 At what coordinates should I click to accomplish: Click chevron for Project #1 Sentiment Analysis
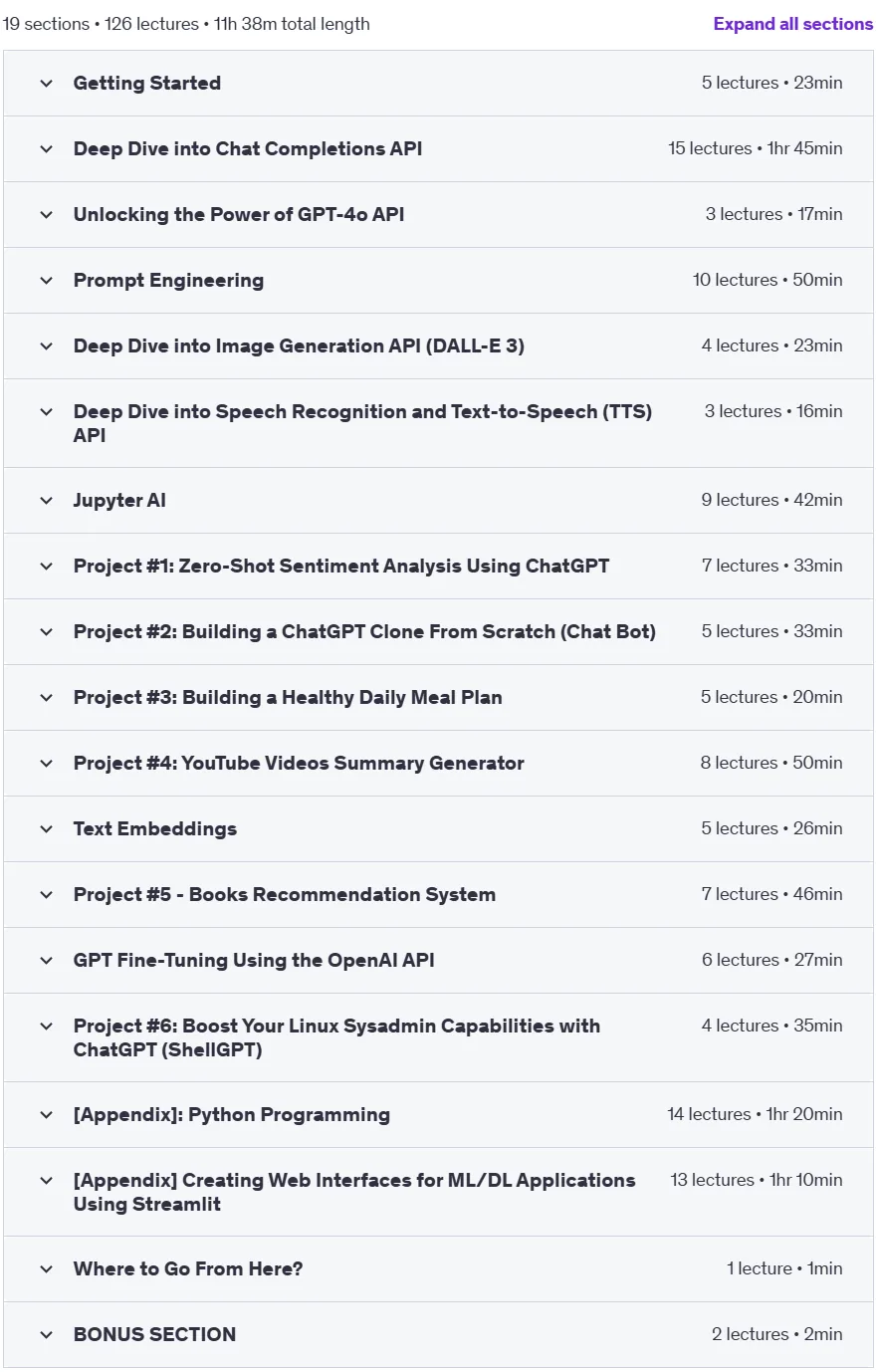coord(46,567)
